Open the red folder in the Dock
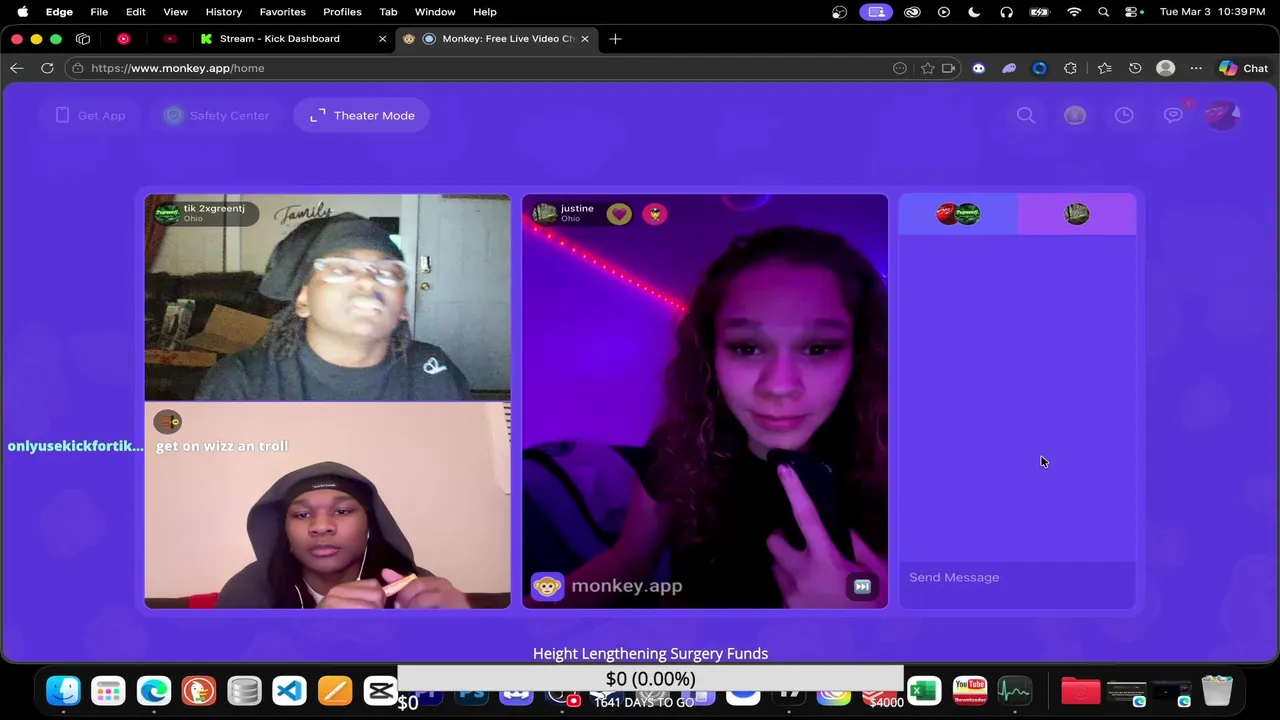The image size is (1280, 720). pyautogui.click(x=1081, y=691)
